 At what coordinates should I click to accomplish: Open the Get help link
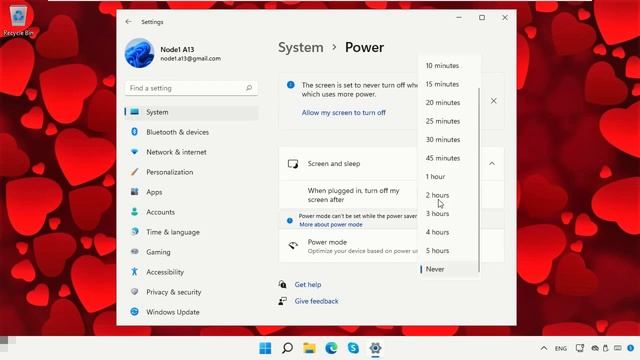308,284
